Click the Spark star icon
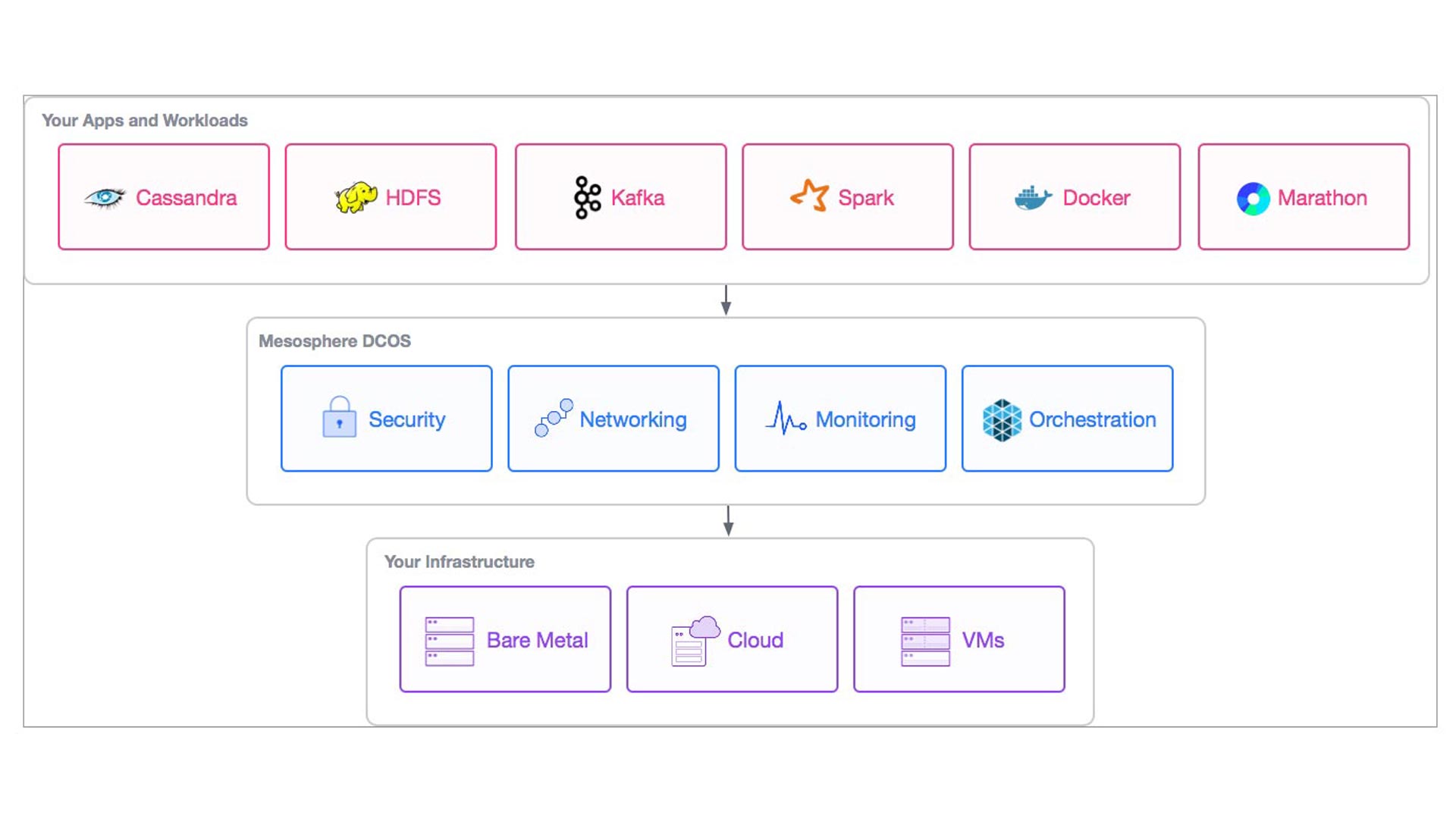Image resolution: width=1456 pixels, height=819 pixels. pyautogui.click(x=810, y=197)
